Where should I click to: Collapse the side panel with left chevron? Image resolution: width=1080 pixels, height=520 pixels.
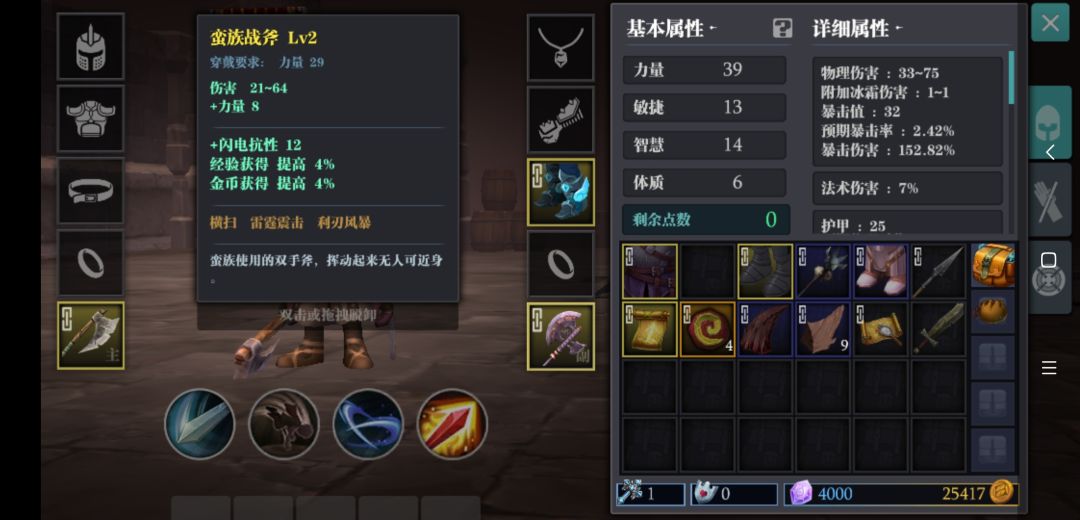click(x=1050, y=152)
